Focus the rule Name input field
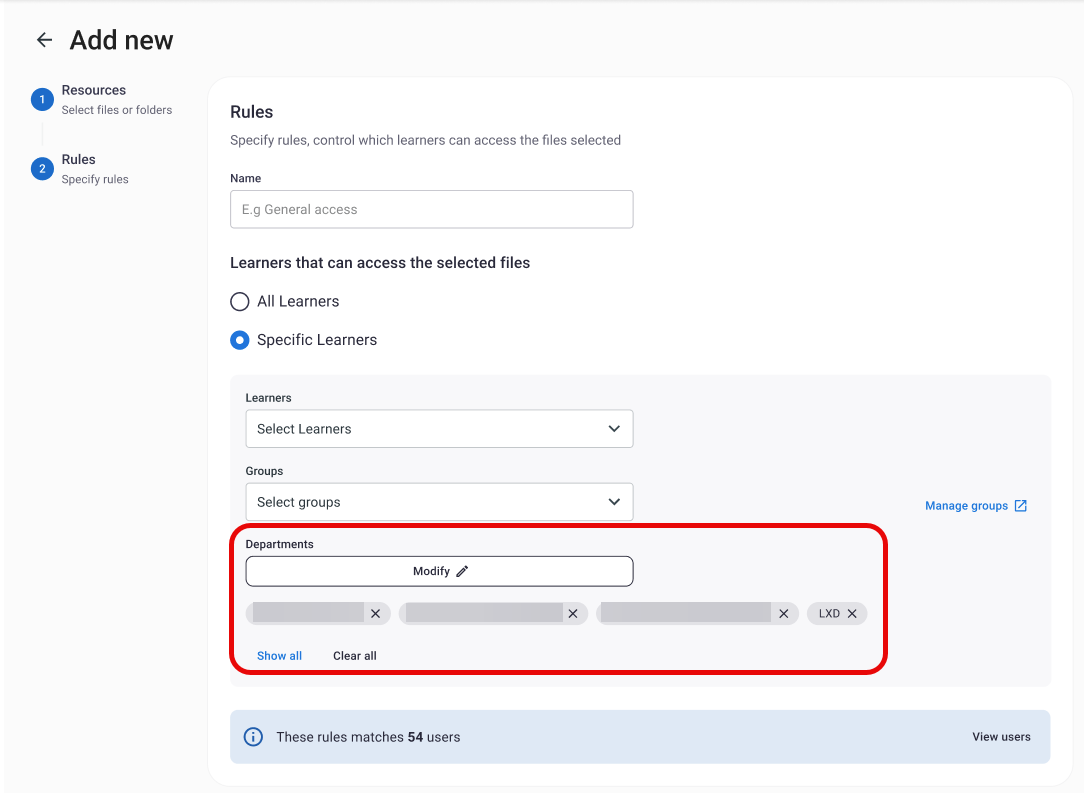 [431, 209]
